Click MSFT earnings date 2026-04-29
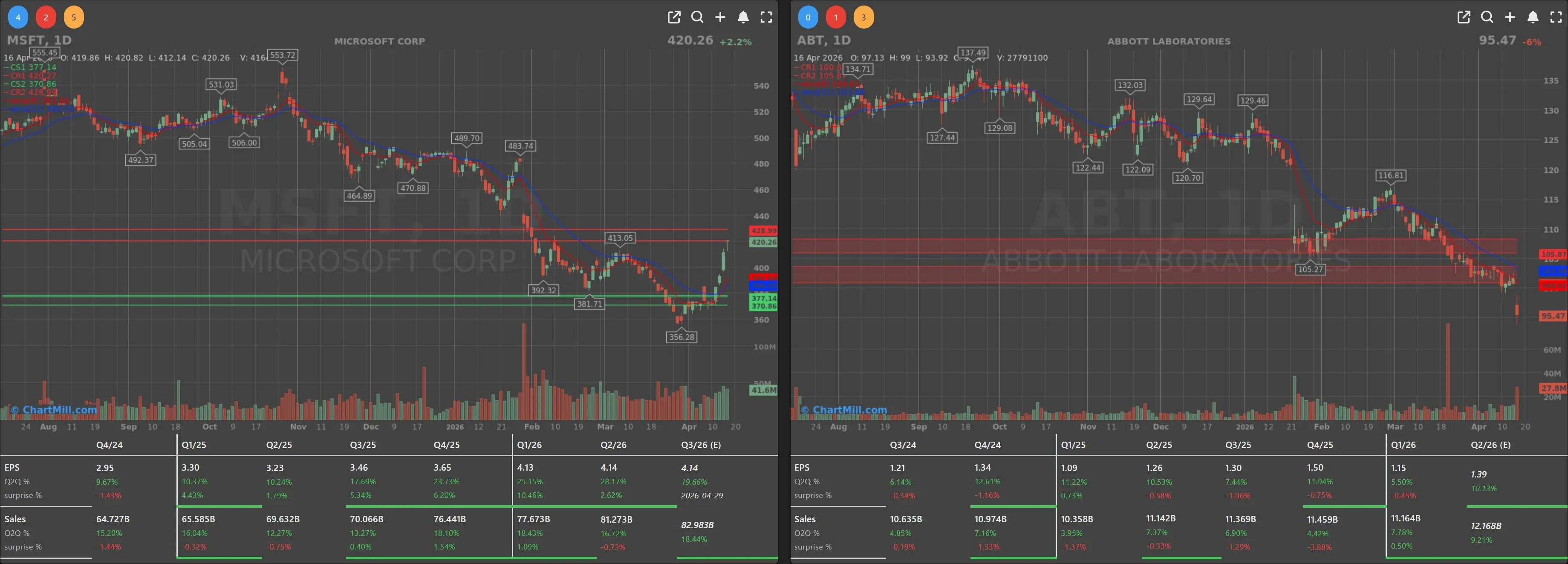This screenshot has width=1568, height=564. pyautogui.click(x=702, y=496)
